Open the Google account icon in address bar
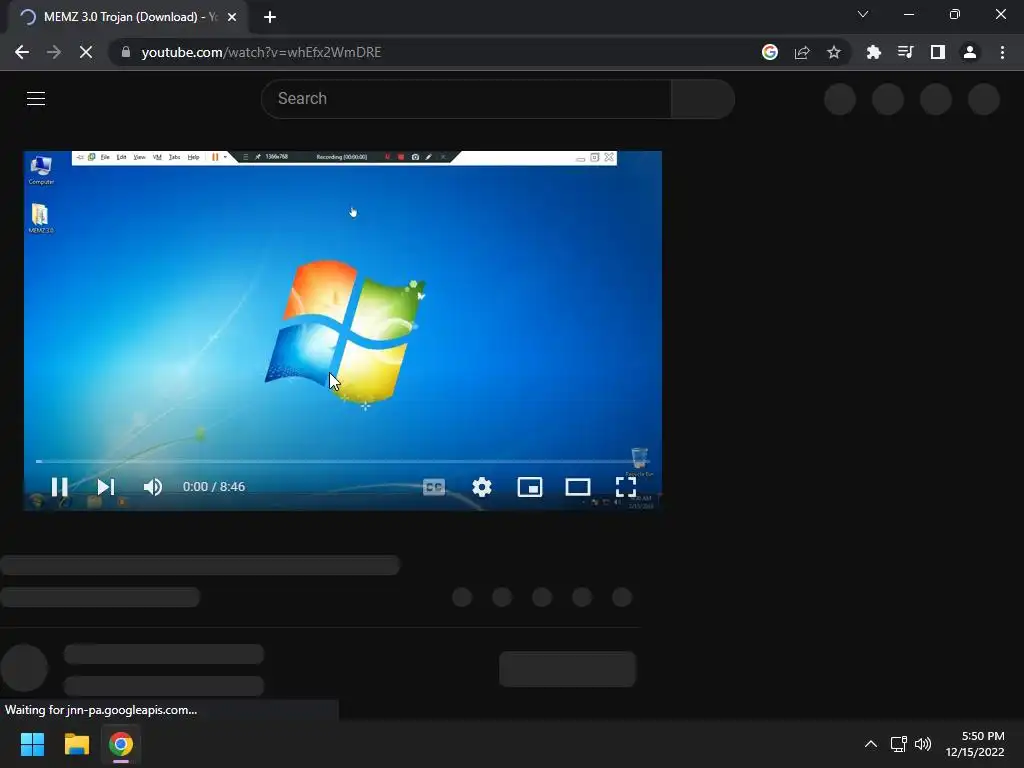Screen dimensions: 1024x768 pyautogui.click(x=770, y=52)
